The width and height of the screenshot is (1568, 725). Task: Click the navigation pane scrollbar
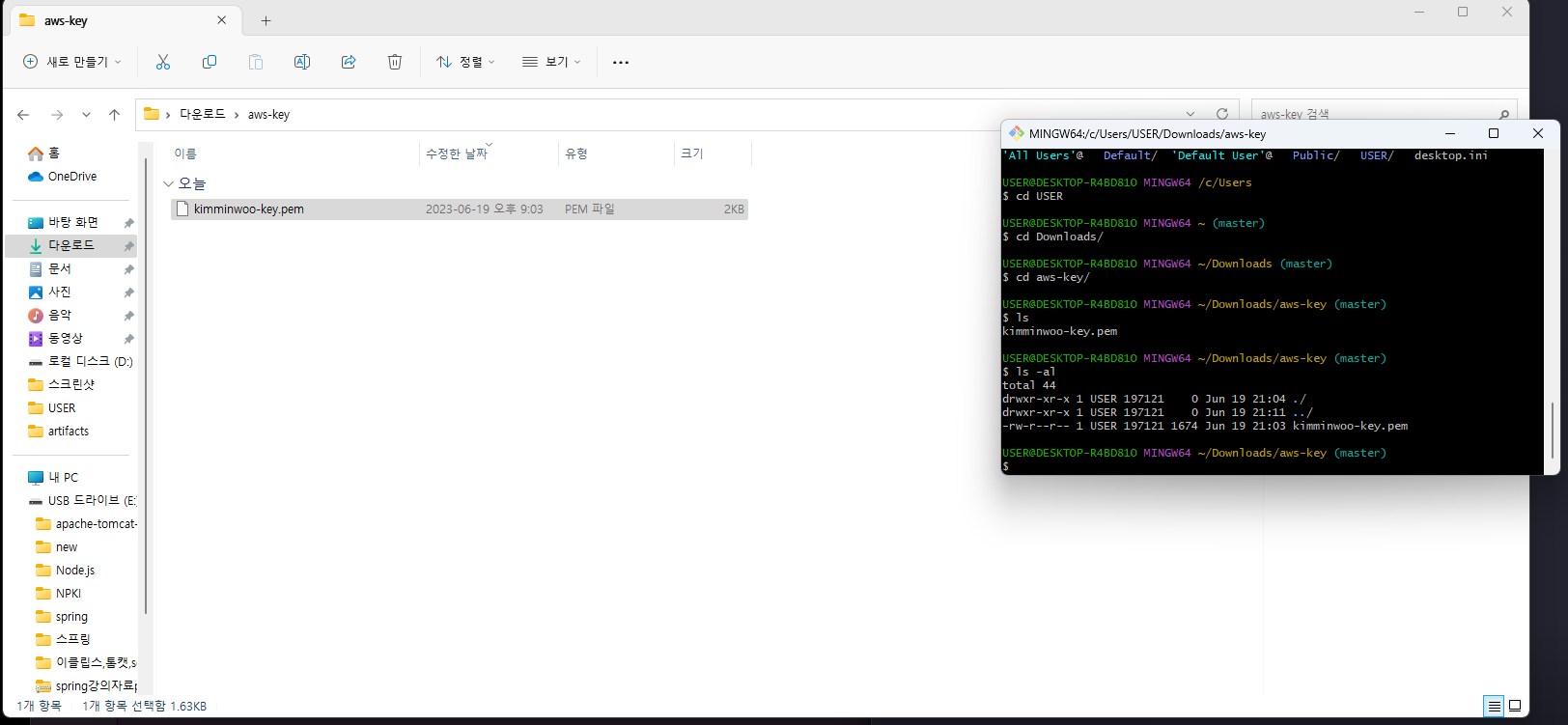(146, 386)
